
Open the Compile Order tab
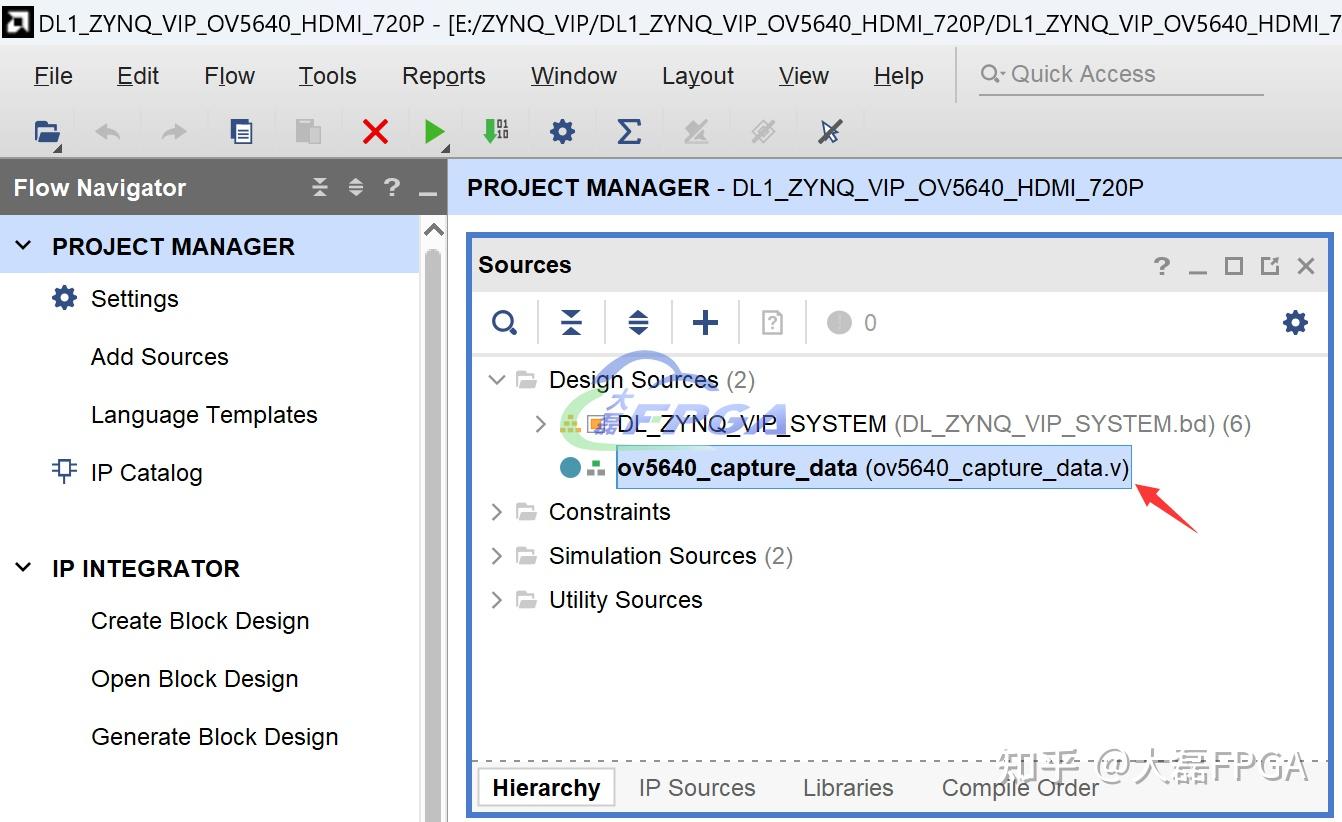pyautogui.click(x=1020, y=788)
